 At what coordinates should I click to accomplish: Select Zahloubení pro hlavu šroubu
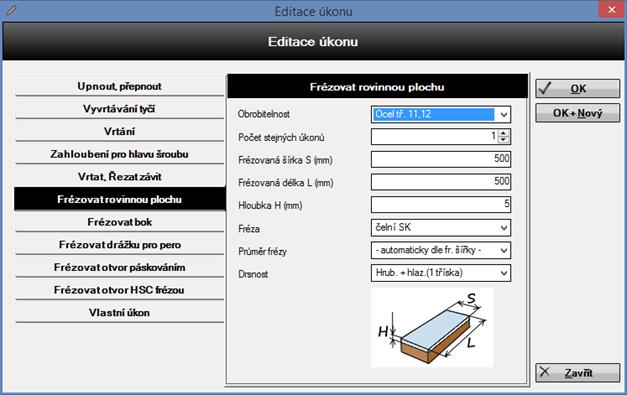120,154
